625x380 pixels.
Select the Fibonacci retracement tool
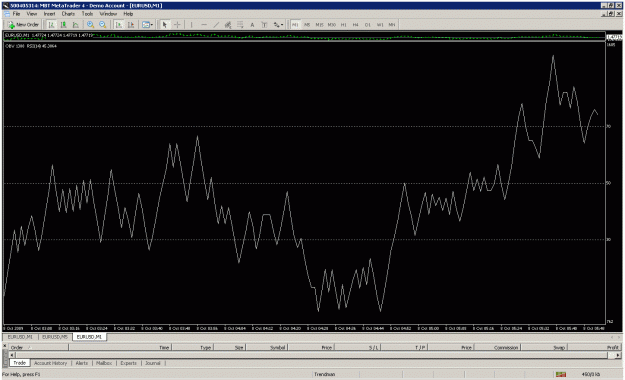click(x=240, y=25)
